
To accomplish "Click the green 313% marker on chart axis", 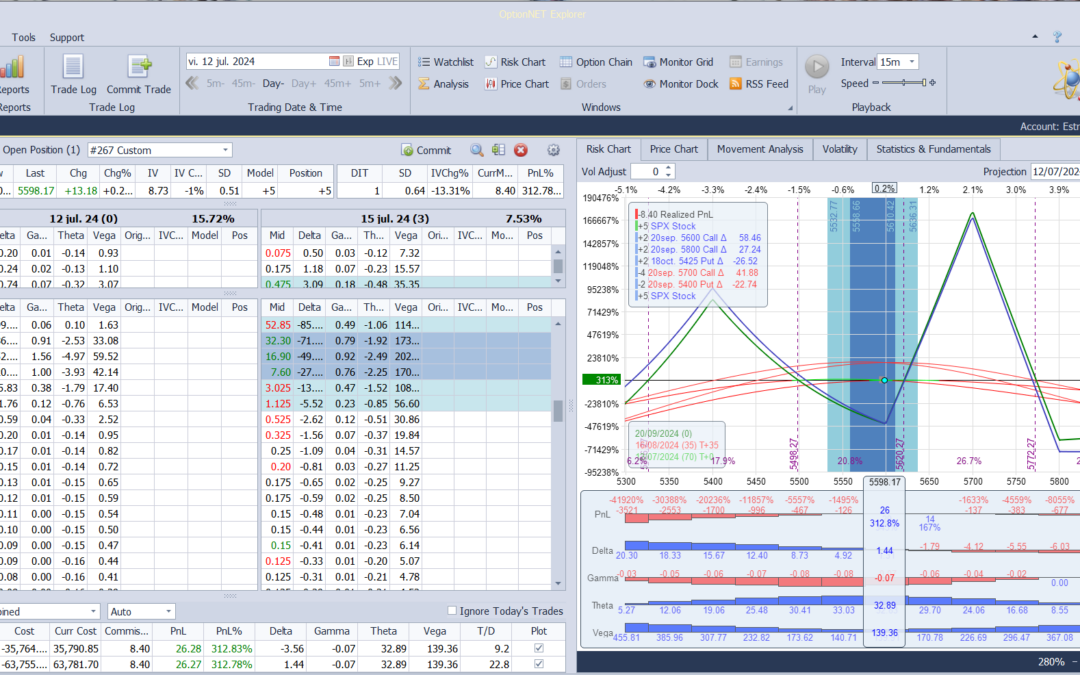I will 602,380.
